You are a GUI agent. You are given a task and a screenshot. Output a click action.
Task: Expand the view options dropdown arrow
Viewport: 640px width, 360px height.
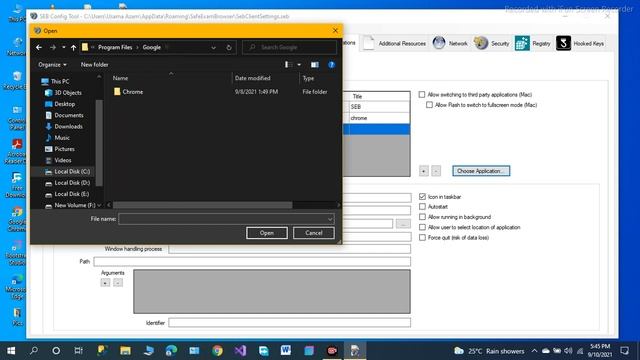pos(299,64)
